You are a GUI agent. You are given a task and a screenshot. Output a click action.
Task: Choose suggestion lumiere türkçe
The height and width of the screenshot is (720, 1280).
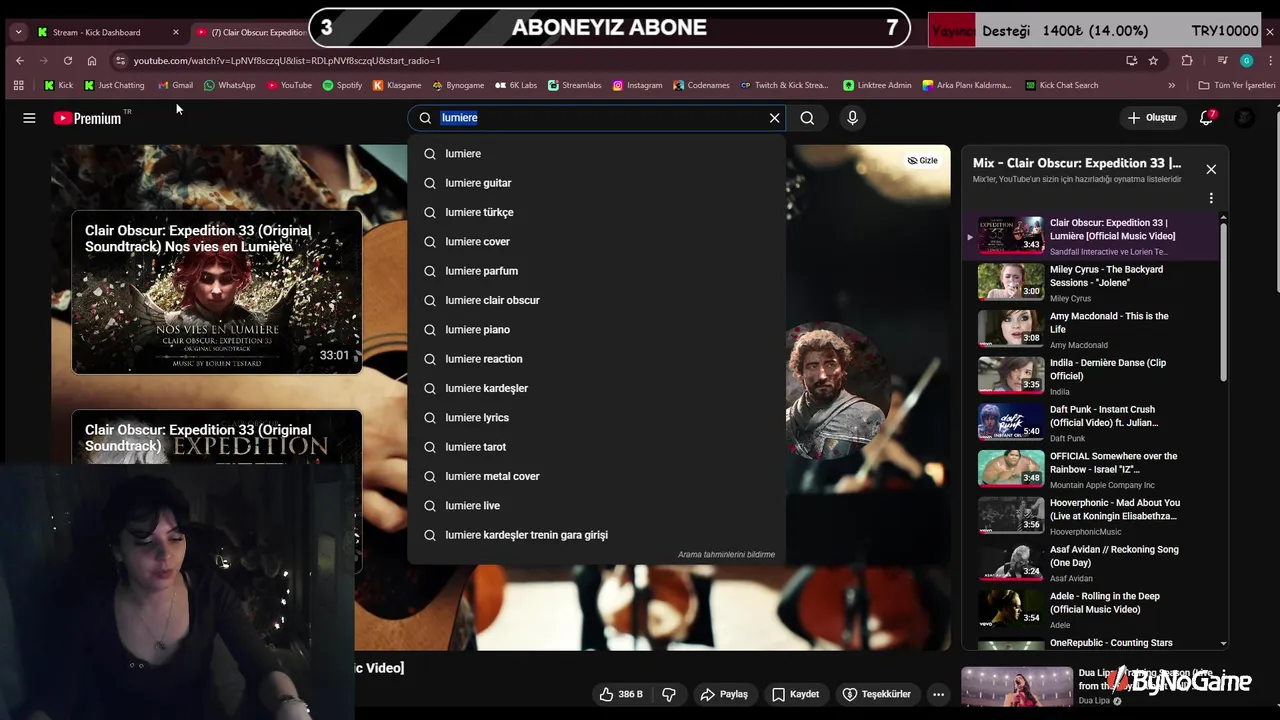pos(596,212)
